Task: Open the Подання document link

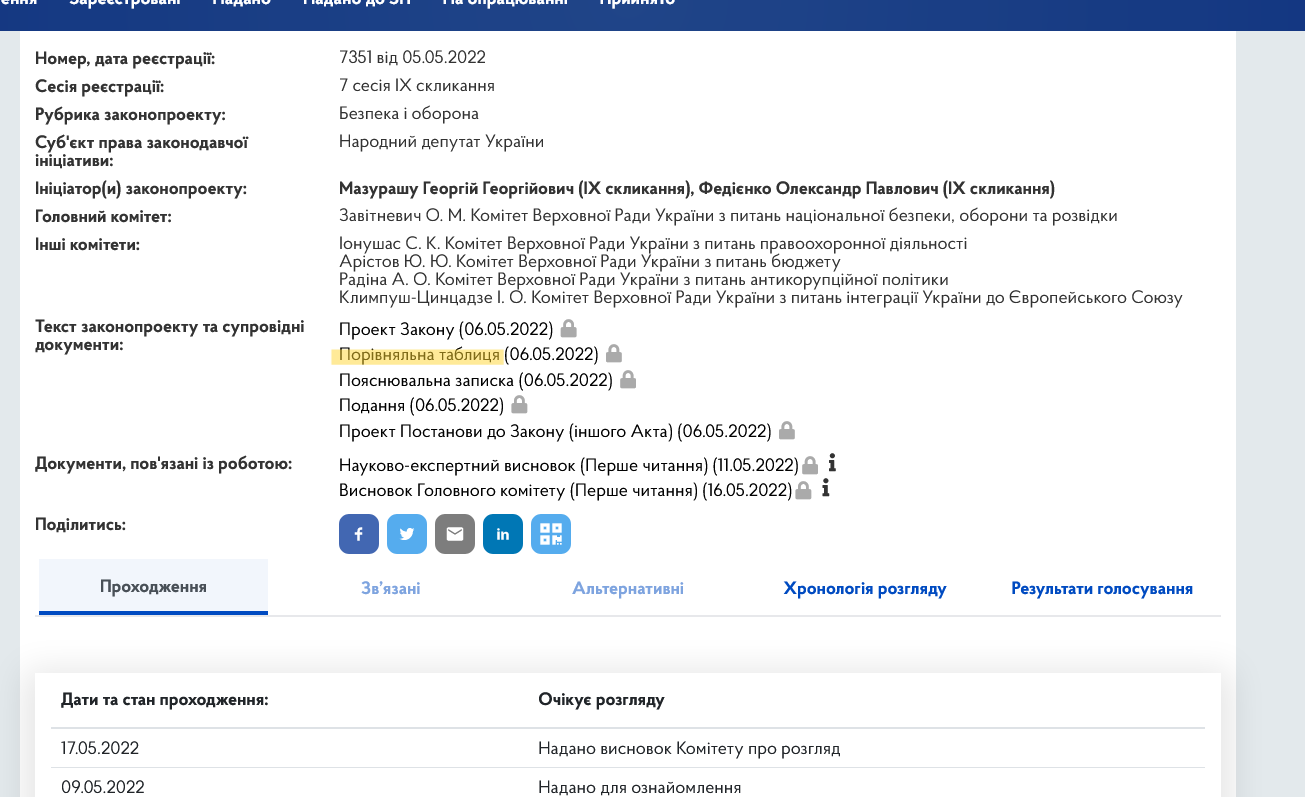Action: tap(421, 405)
